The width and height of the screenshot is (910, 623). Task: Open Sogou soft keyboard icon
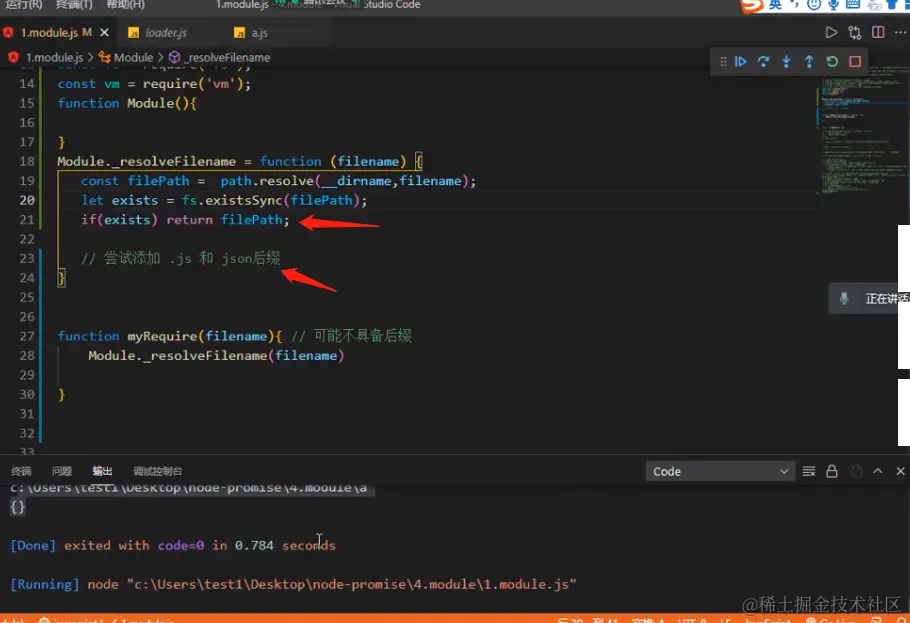point(853,5)
